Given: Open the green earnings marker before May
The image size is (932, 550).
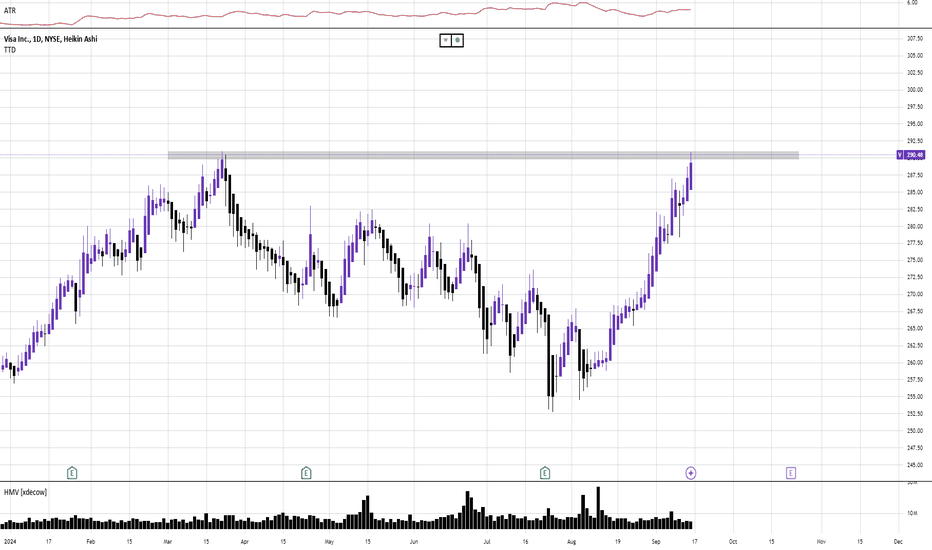Looking at the screenshot, I should 306,473.
